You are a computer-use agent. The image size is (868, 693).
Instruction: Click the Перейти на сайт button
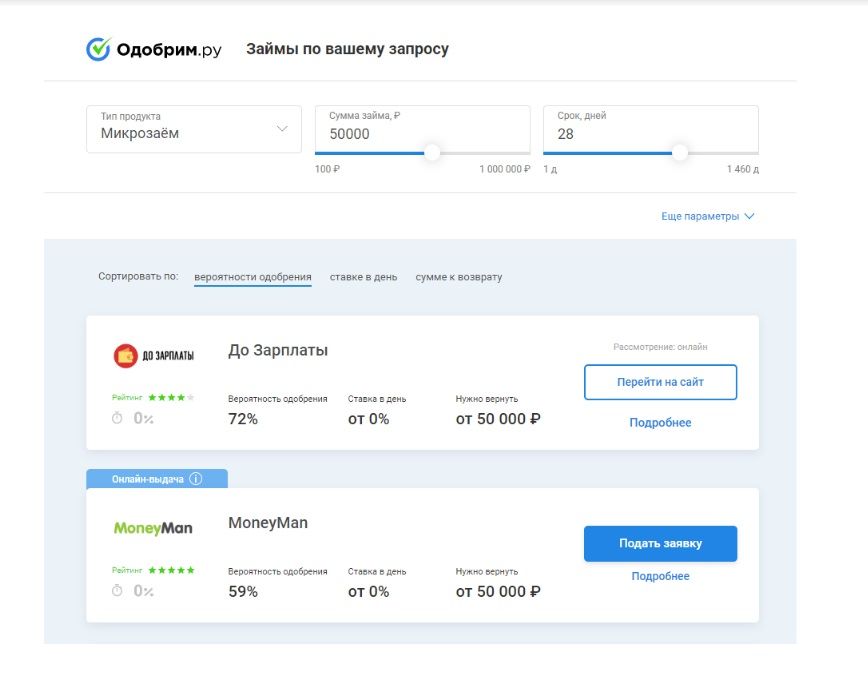pos(660,382)
